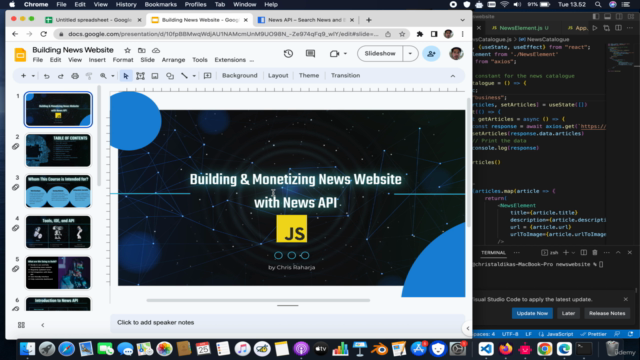Open the video call options dropdown
This screenshot has height=360, width=640.
click(345, 53)
